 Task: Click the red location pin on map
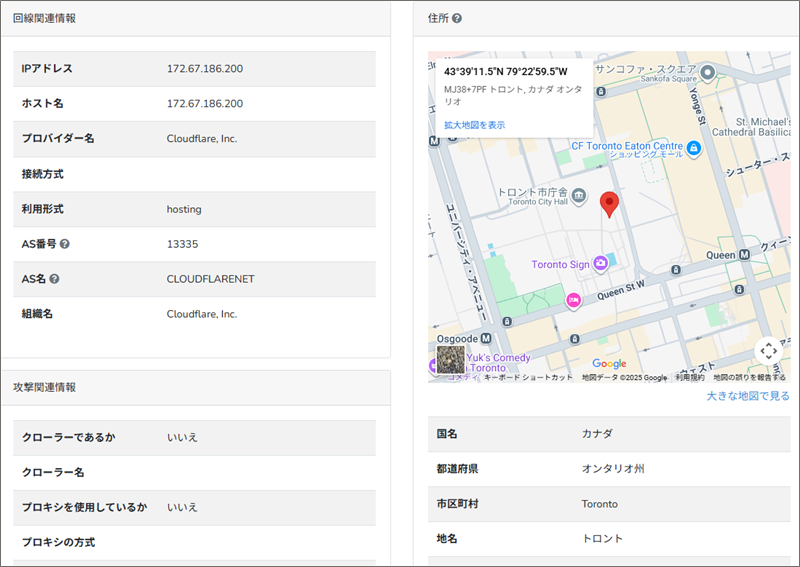609,204
